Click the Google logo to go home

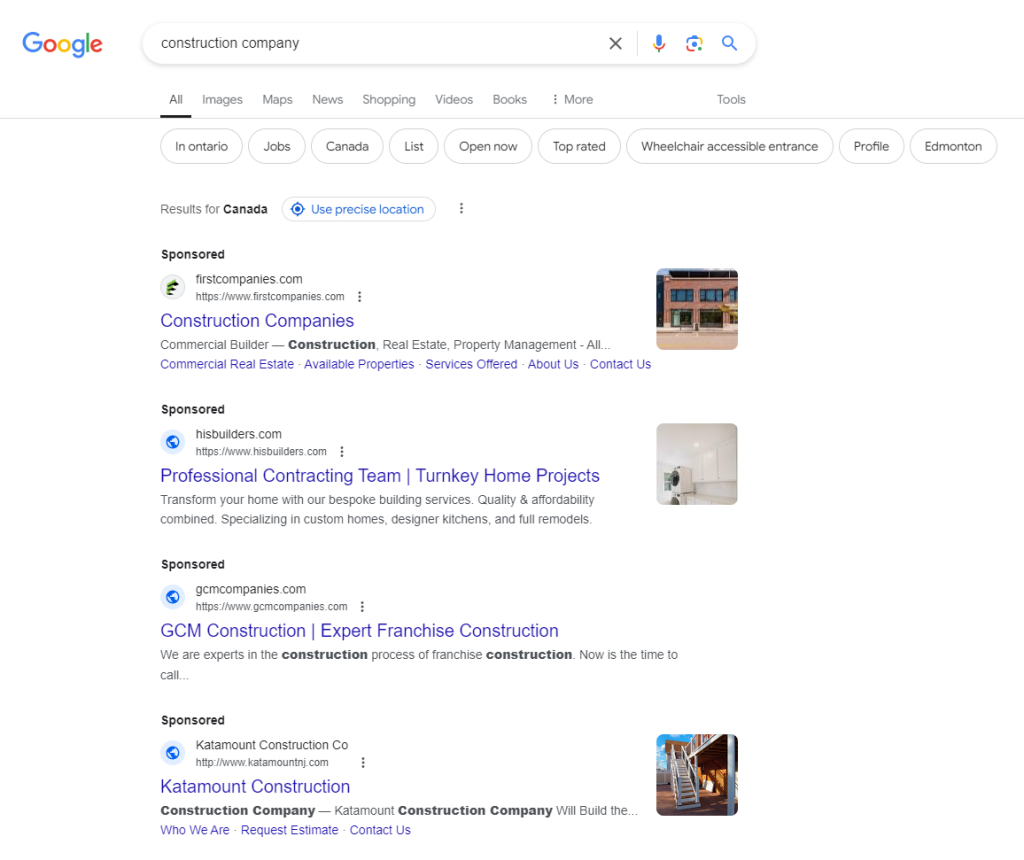pyautogui.click(x=62, y=44)
